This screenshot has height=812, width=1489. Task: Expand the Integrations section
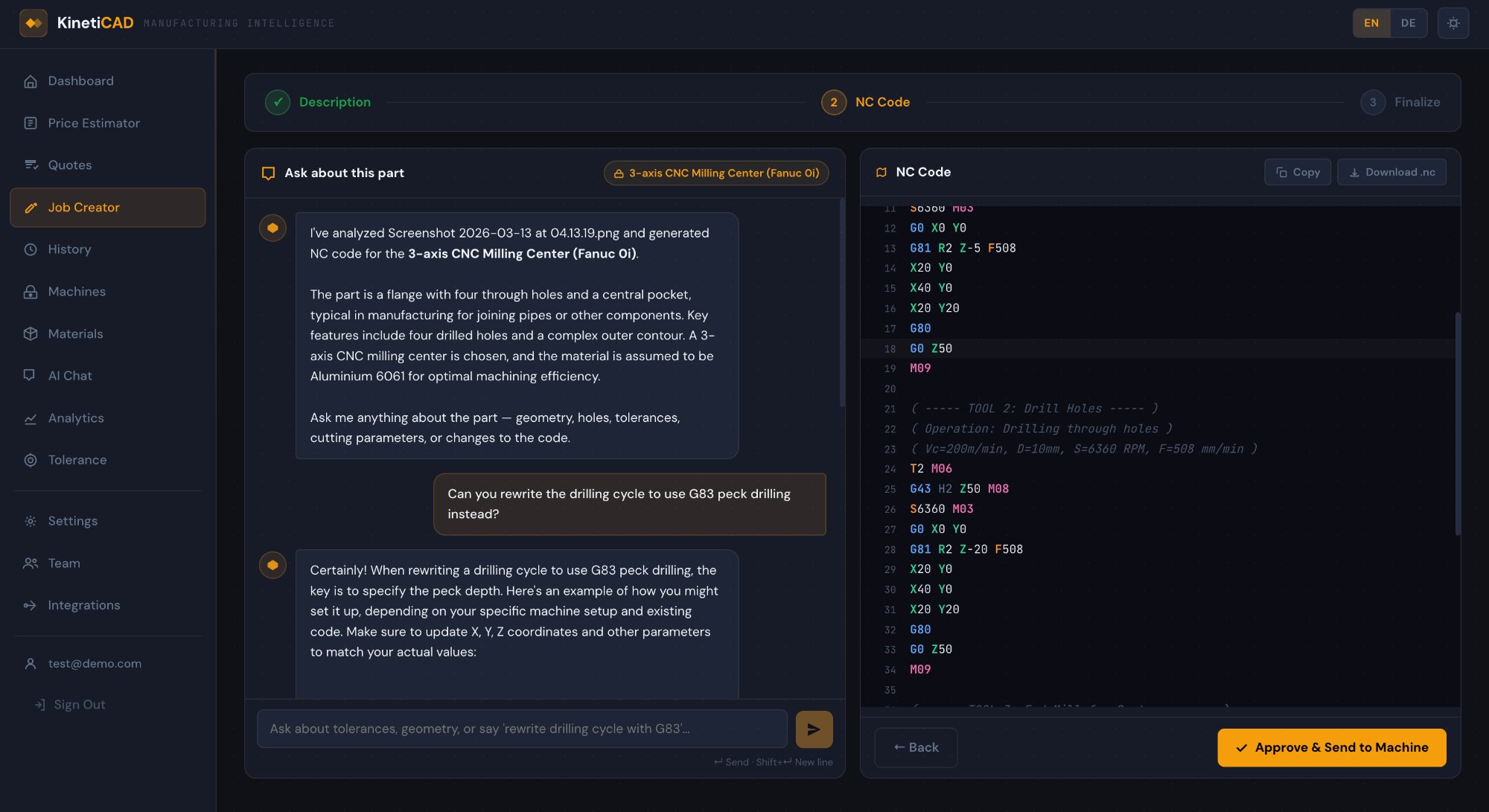84,605
